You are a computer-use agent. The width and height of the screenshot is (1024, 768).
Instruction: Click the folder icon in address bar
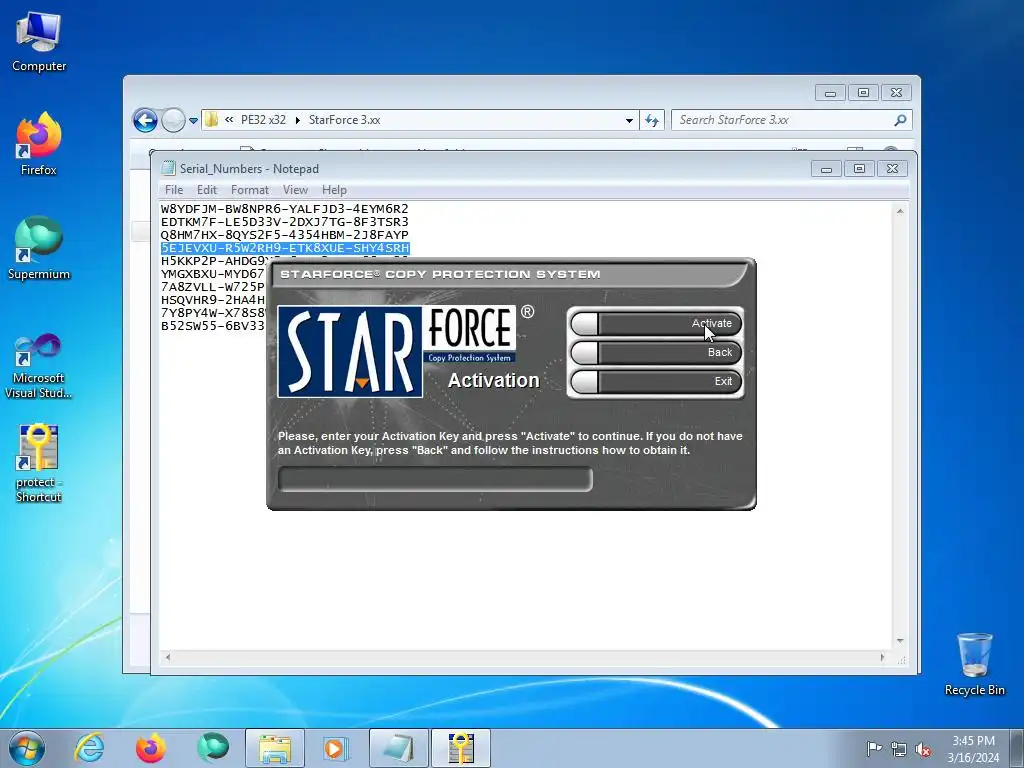click(x=211, y=120)
